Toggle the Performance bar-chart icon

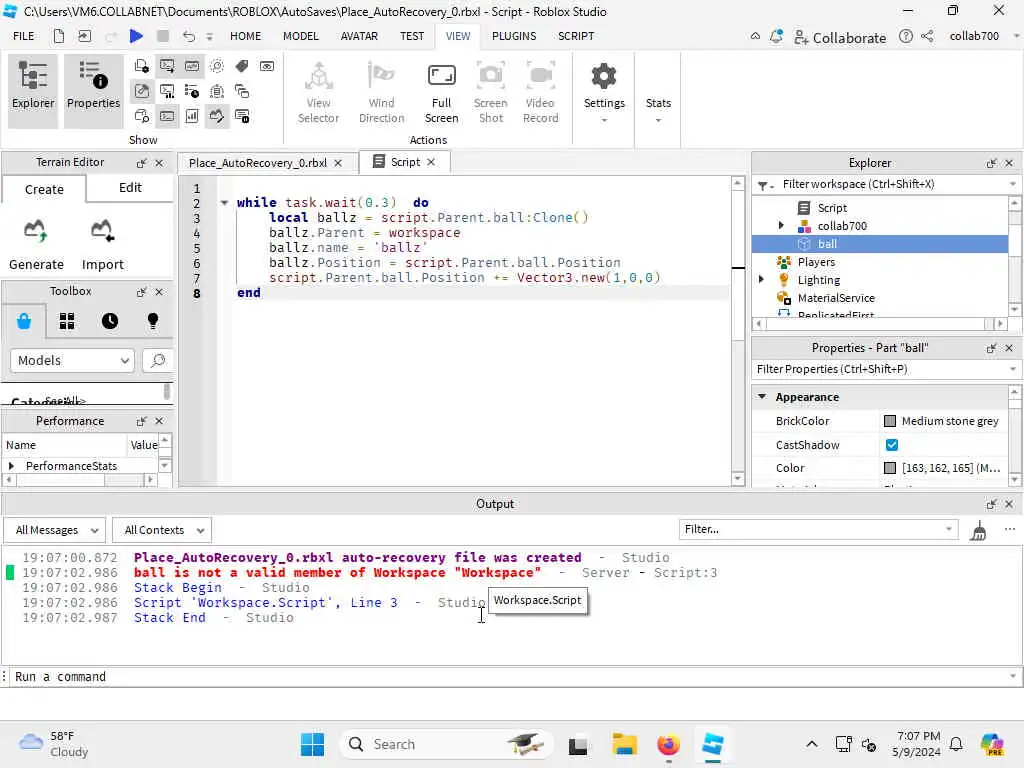pyautogui.click(x=192, y=116)
